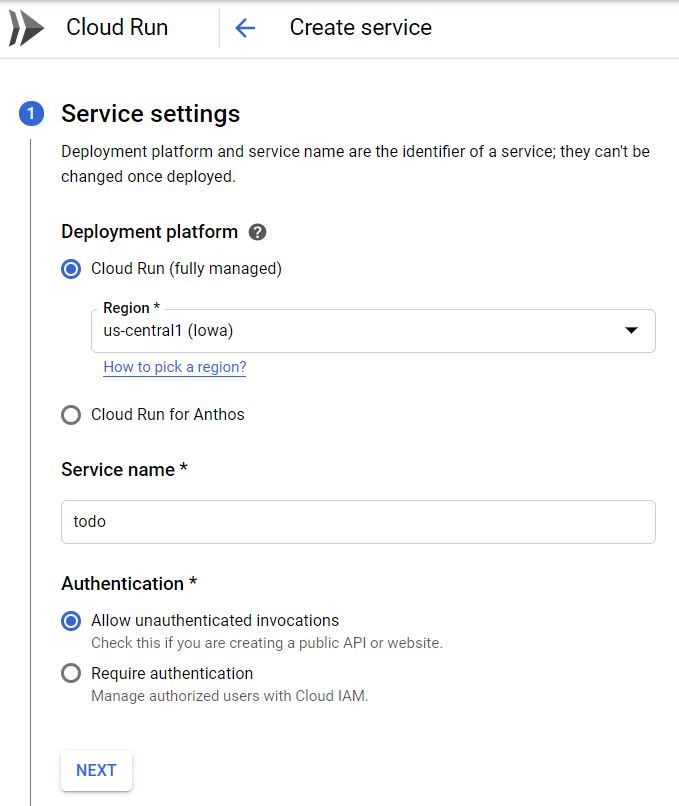The width and height of the screenshot is (679, 806).
Task: Choose Allow unauthenticated invocations option
Action: 71,621
